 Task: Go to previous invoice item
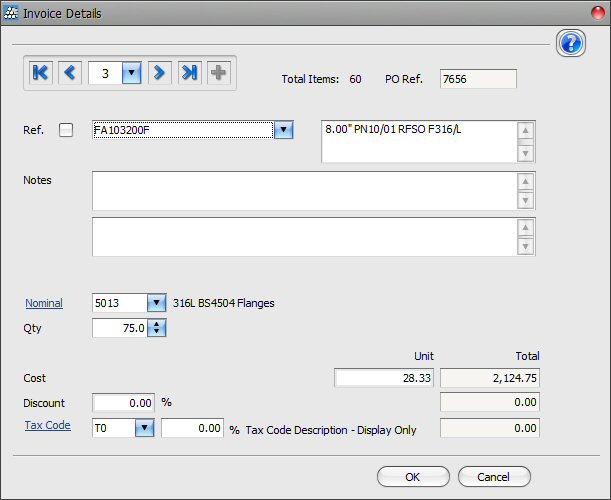point(70,73)
